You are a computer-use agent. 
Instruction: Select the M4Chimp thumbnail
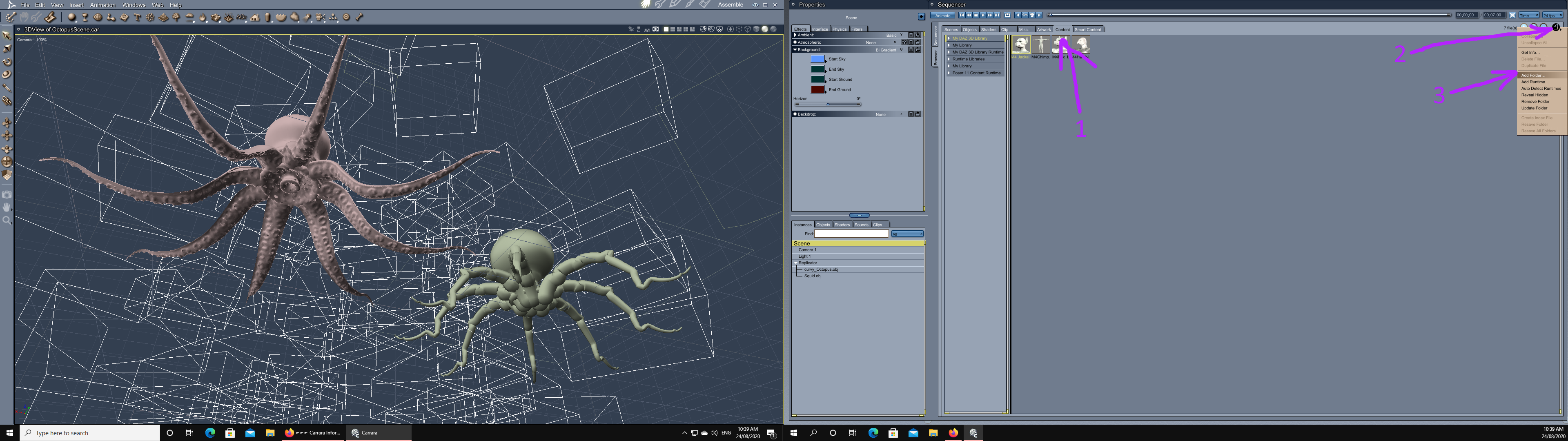click(x=1040, y=45)
